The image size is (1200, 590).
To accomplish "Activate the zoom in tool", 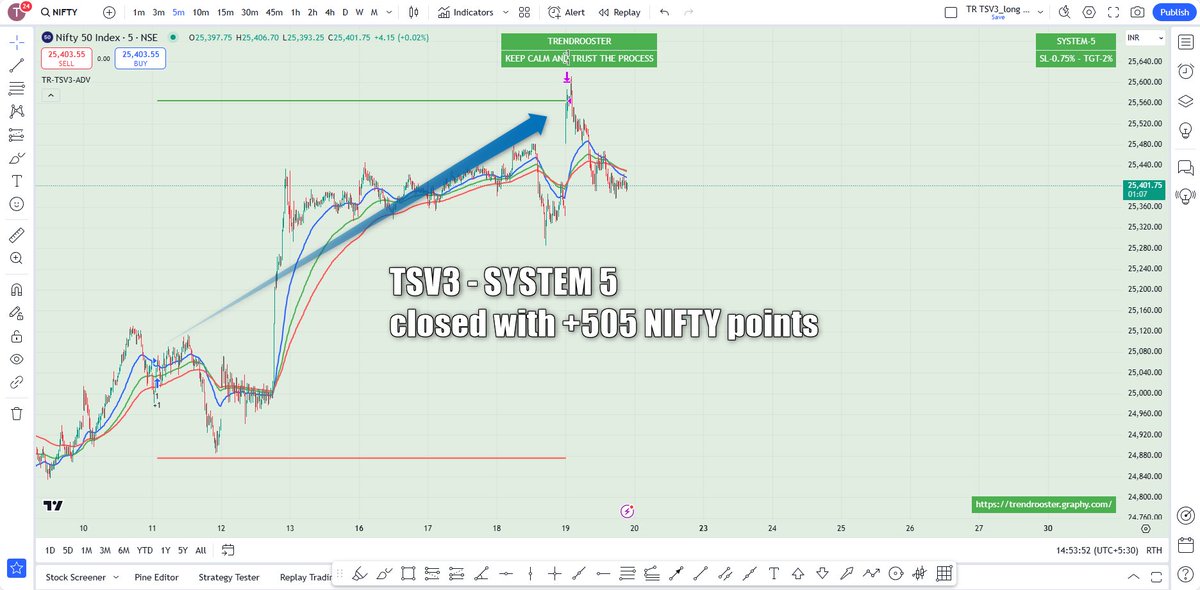I will pos(16,258).
